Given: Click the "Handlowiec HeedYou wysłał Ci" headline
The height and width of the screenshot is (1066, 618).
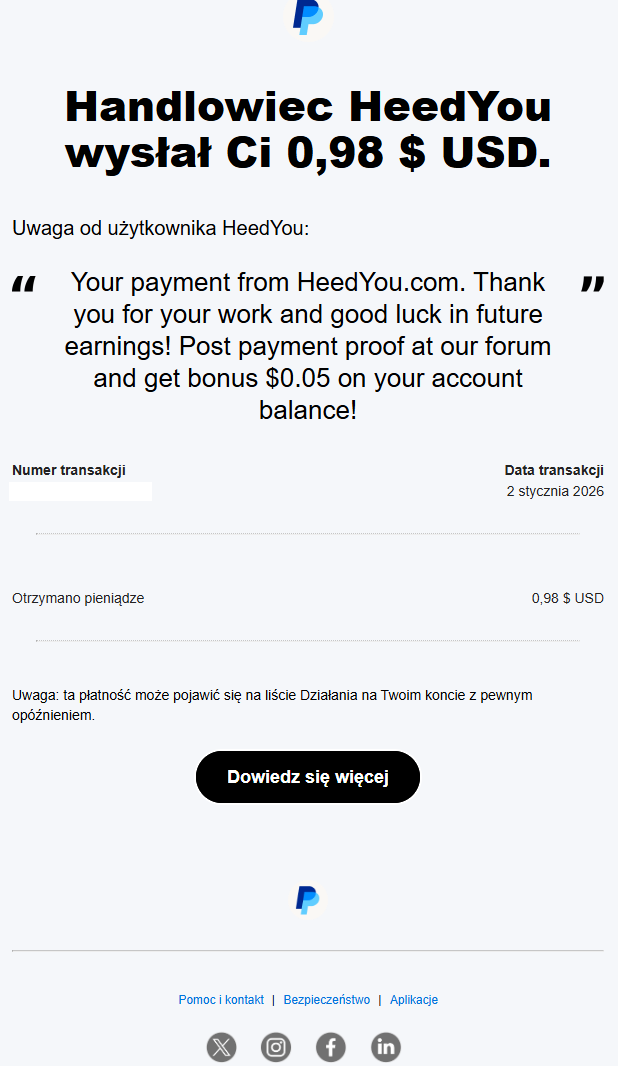Looking at the screenshot, I should [308, 130].
